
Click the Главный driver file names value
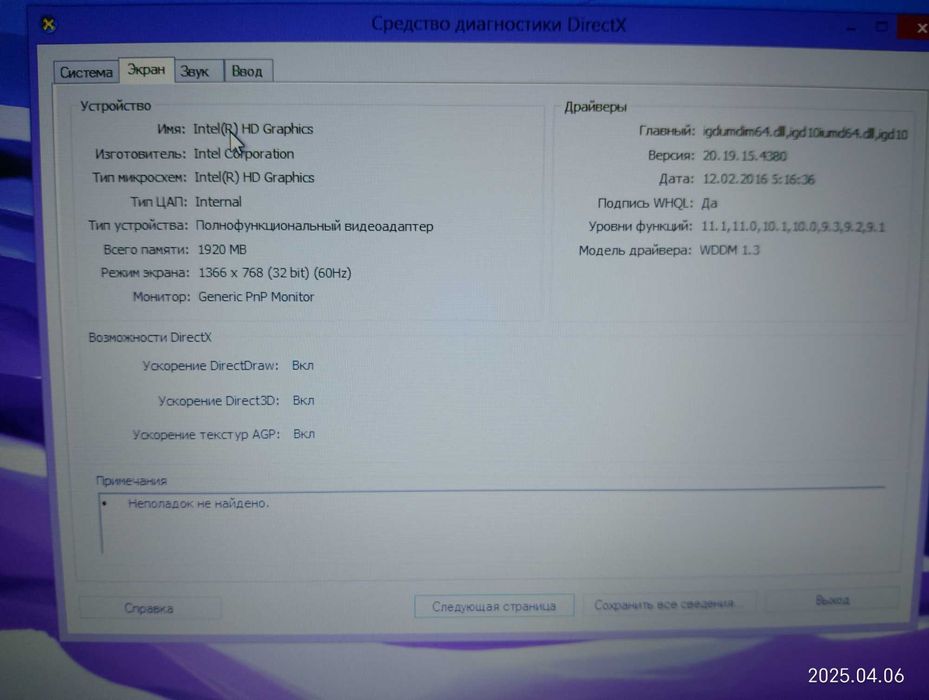click(805, 133)
